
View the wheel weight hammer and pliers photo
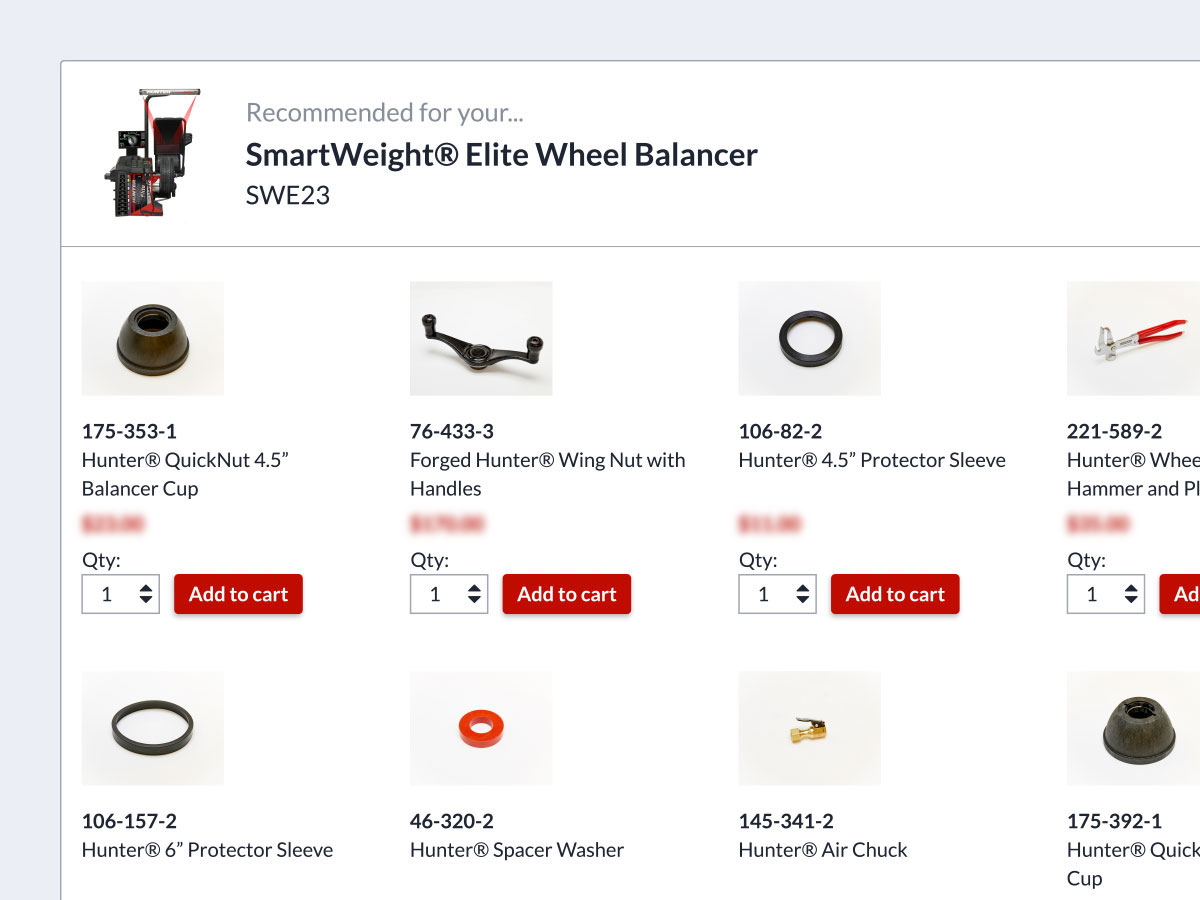(1133, 338)
